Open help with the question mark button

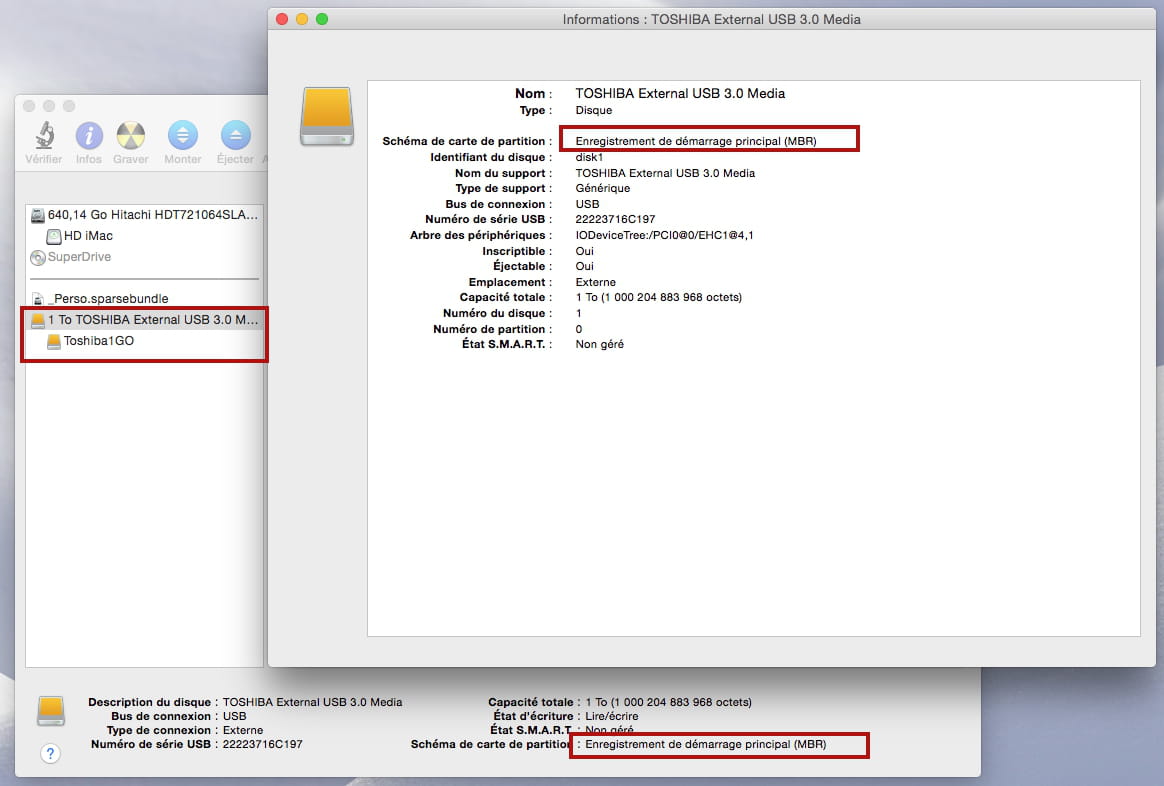(x=50, y=754)
